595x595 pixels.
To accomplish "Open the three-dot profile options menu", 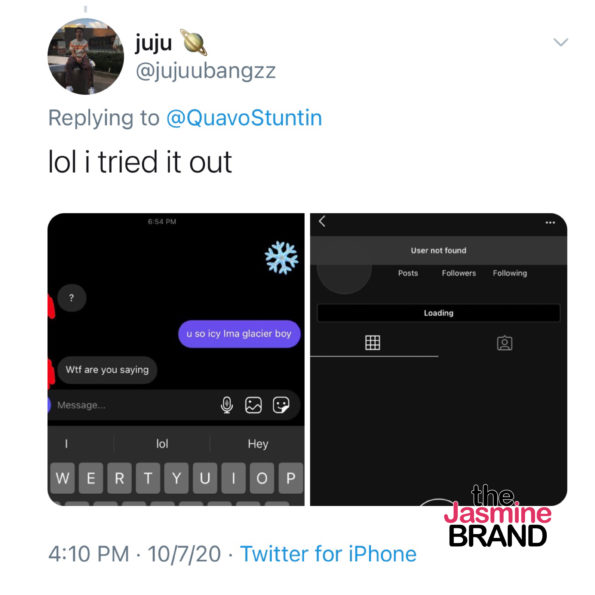I will pyautogui.click(x=550, y=222).
